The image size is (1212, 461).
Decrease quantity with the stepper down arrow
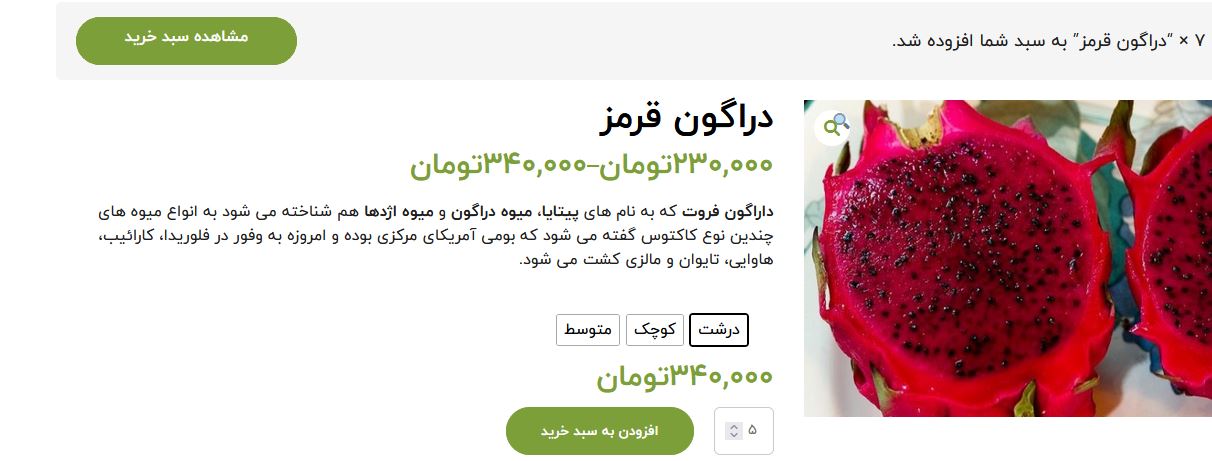coord(734,435)
